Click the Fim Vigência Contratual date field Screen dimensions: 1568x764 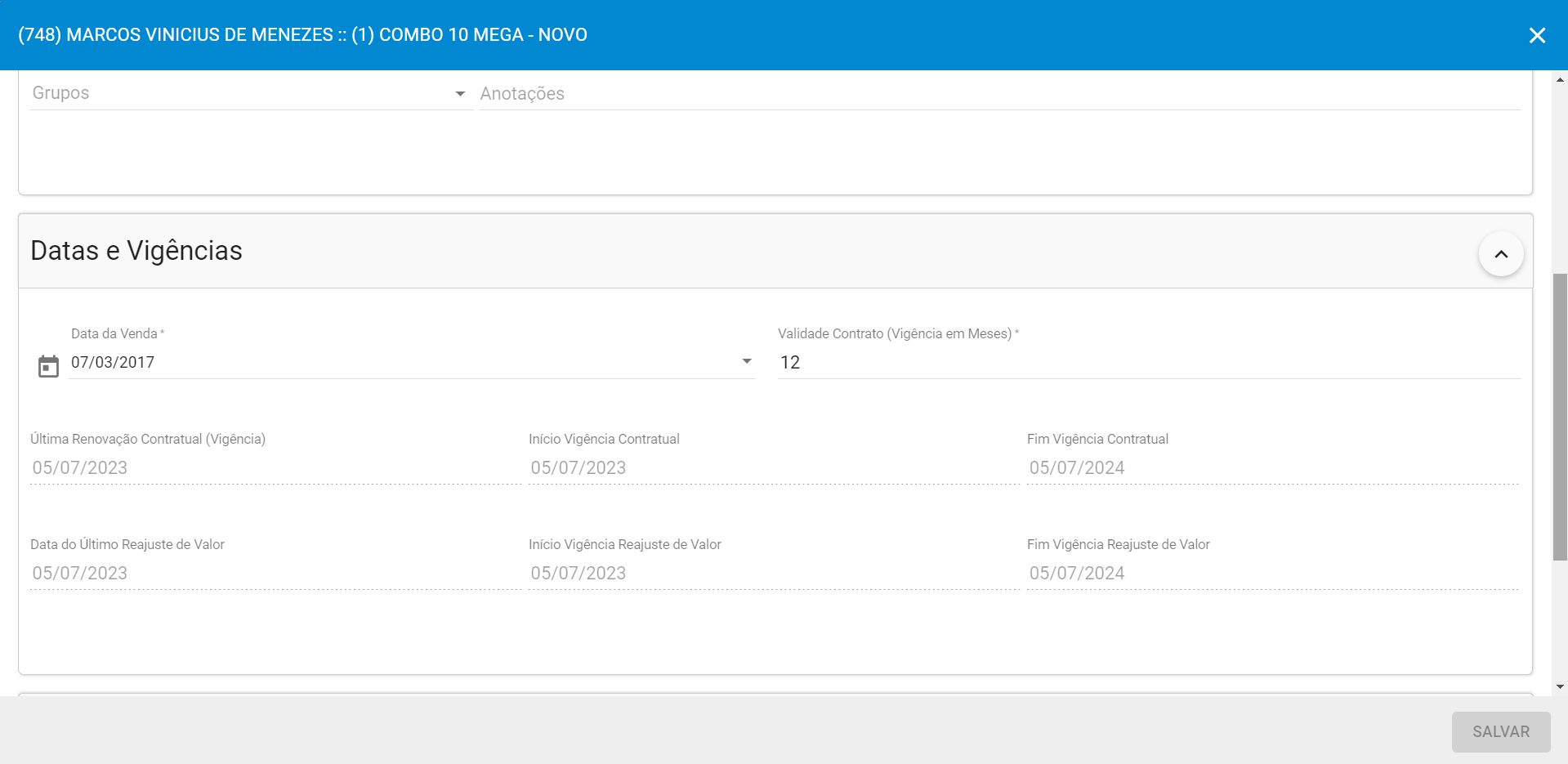(1271, 468)
